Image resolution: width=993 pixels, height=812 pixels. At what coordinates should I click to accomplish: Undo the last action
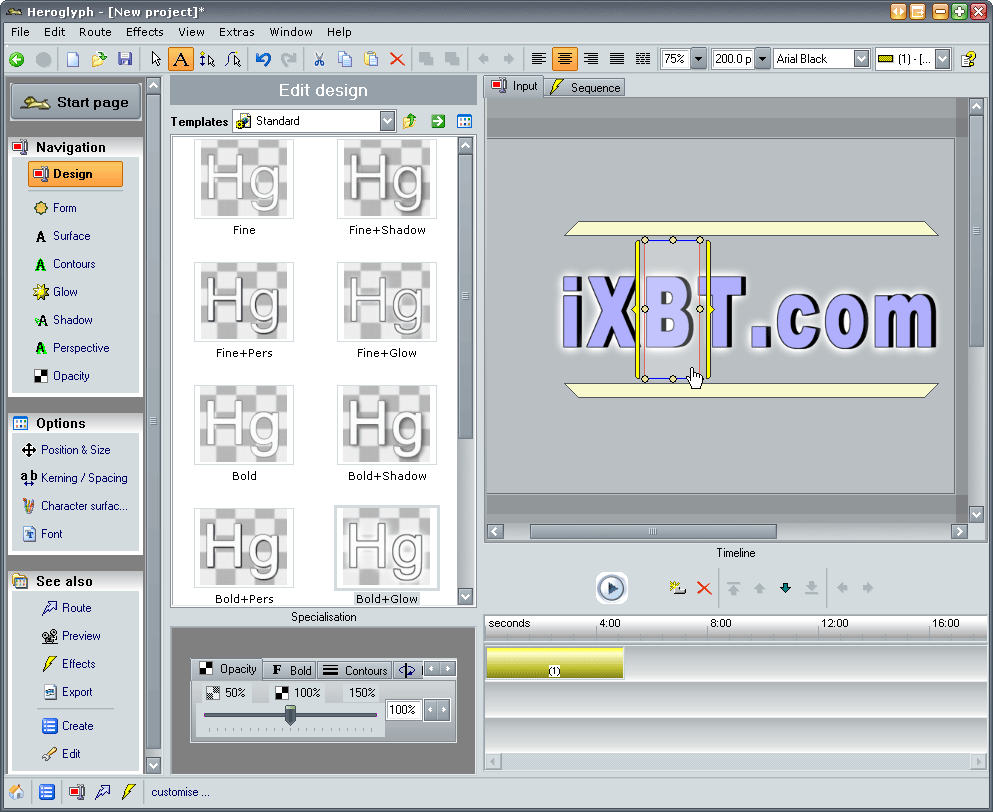(263, 60)
